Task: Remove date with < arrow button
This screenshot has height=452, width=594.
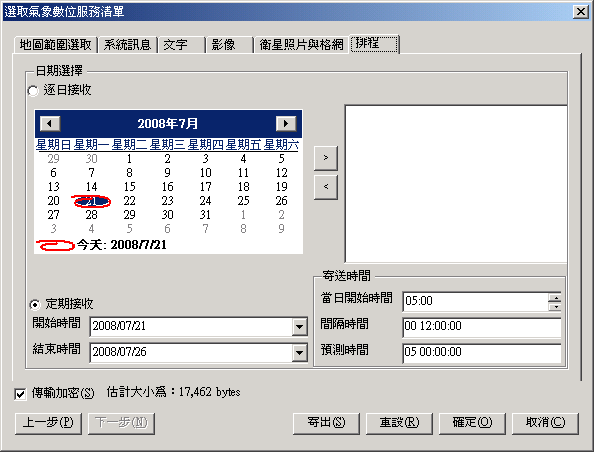Action: [x=326, y=187]
